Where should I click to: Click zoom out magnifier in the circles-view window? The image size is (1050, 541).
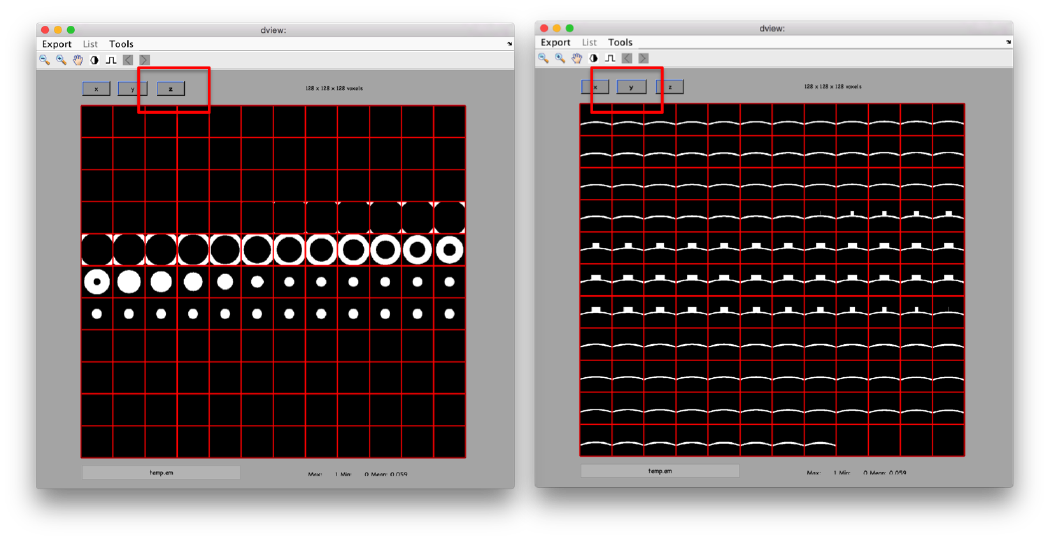click(x=45, y=60)
